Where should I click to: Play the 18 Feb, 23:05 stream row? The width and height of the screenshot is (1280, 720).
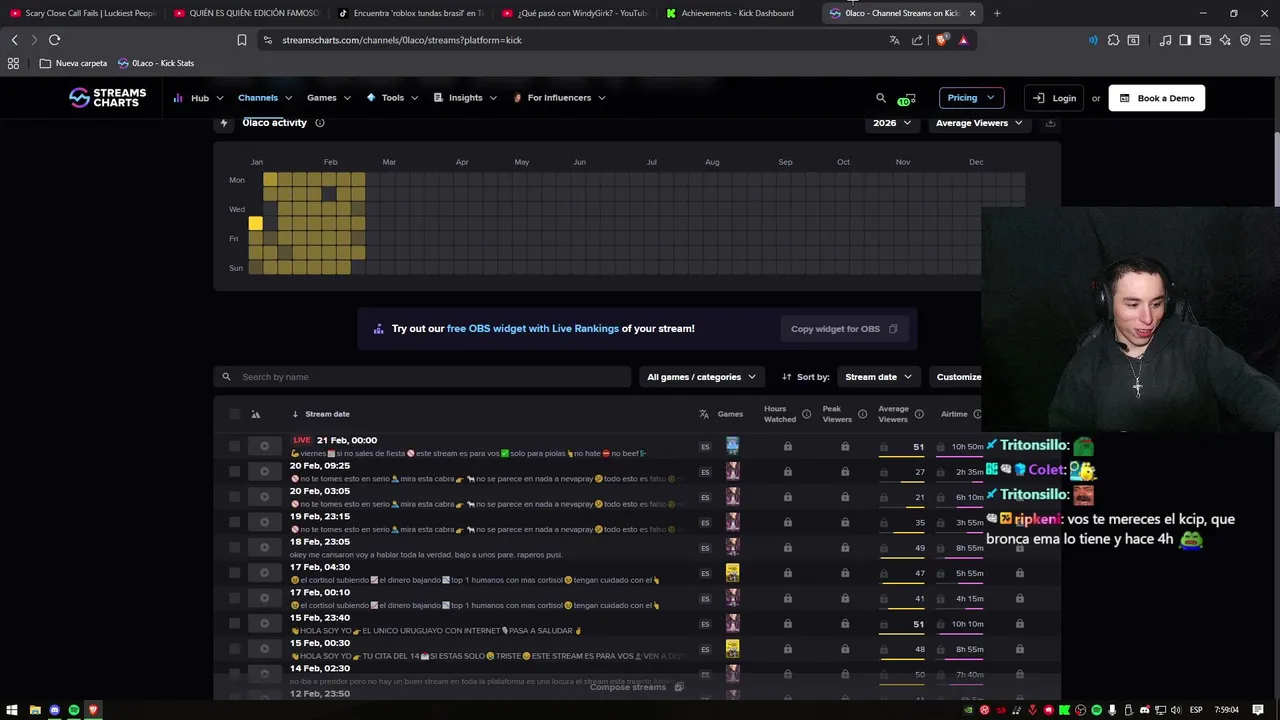click(264, 548)
